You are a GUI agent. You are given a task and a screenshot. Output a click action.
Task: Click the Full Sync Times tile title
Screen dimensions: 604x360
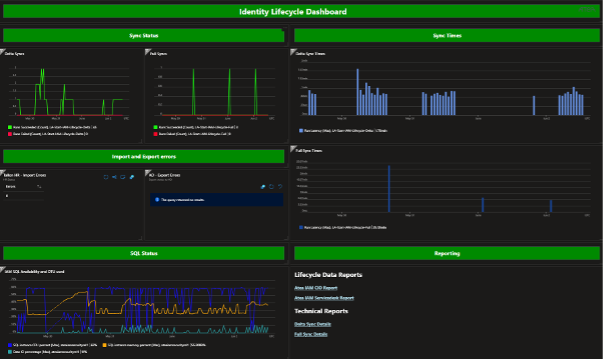[x=309, y=151]
